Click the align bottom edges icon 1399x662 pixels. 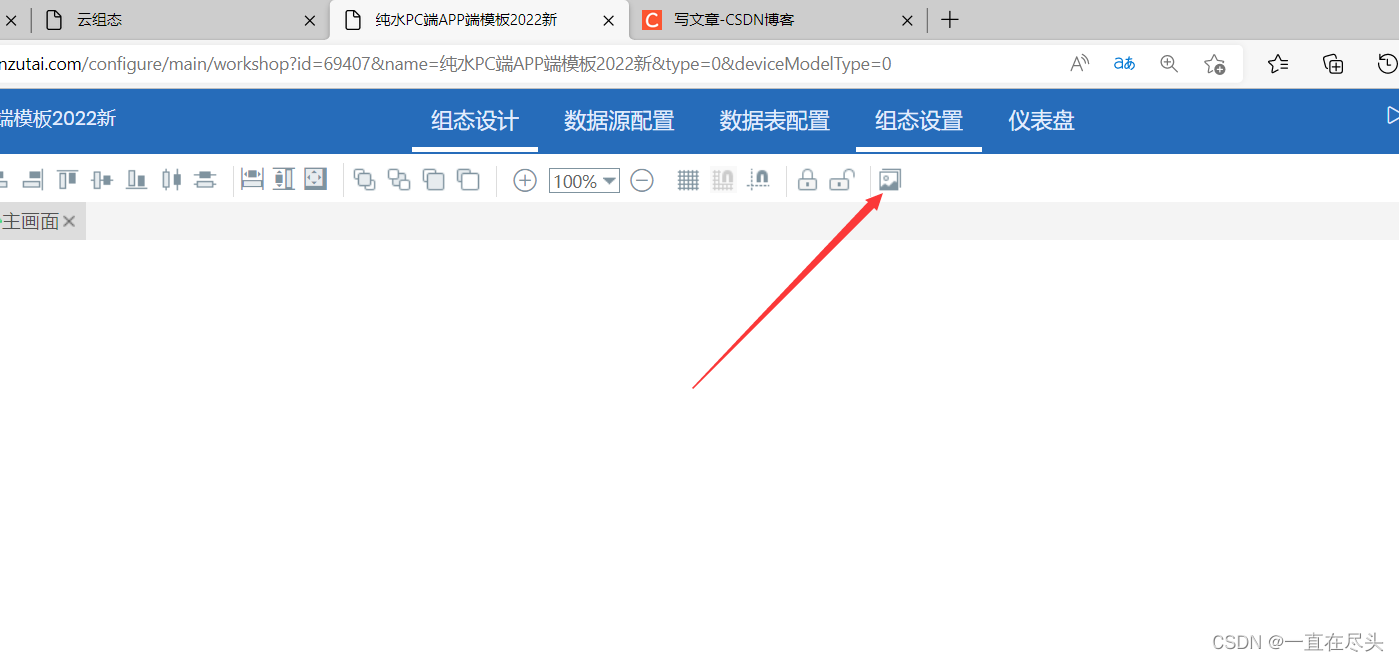point(136,180)
